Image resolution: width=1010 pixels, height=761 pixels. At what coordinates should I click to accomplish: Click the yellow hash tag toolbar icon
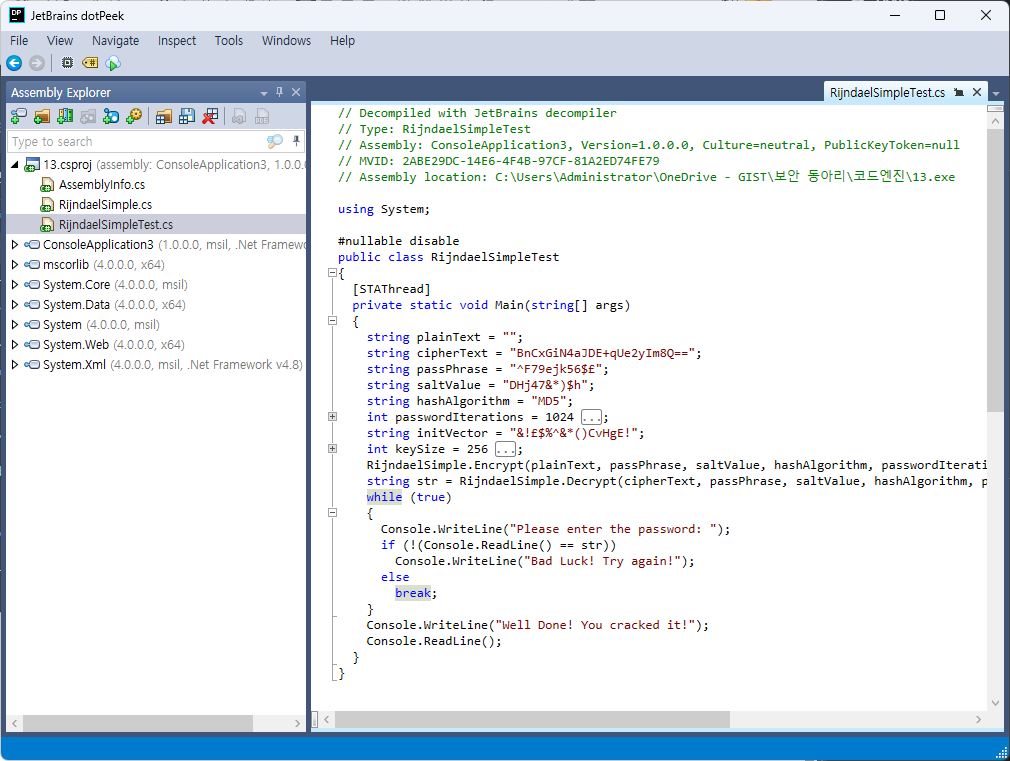point(90,63)
